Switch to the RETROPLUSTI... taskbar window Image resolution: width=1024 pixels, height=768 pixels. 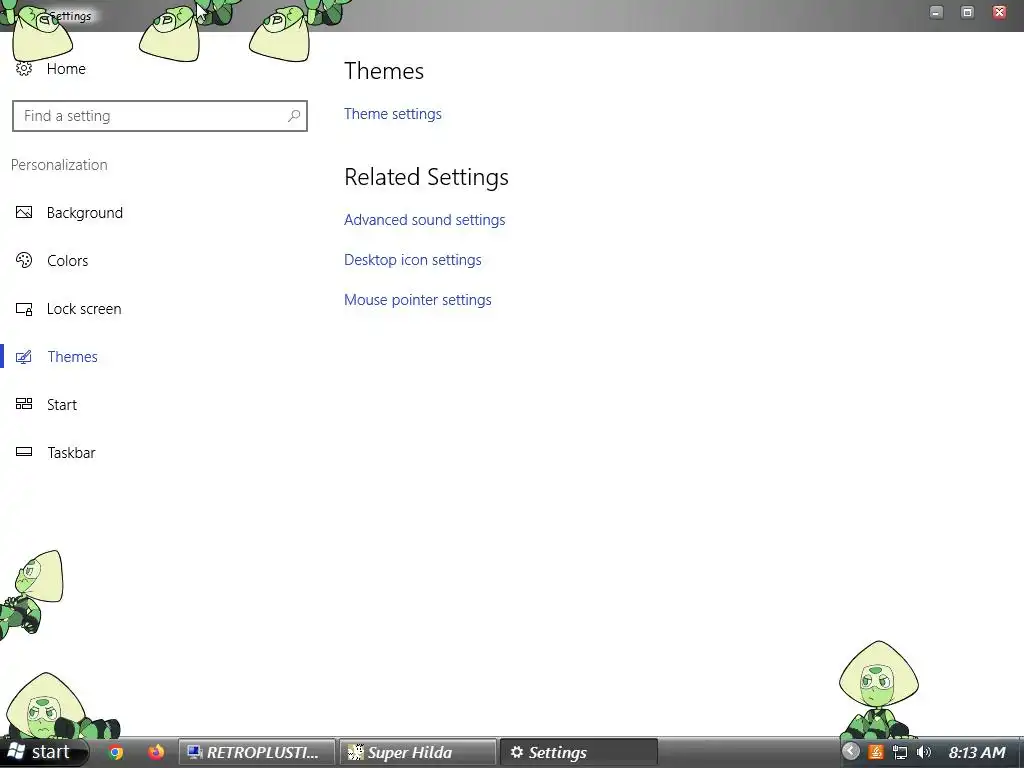pos(257,752)
